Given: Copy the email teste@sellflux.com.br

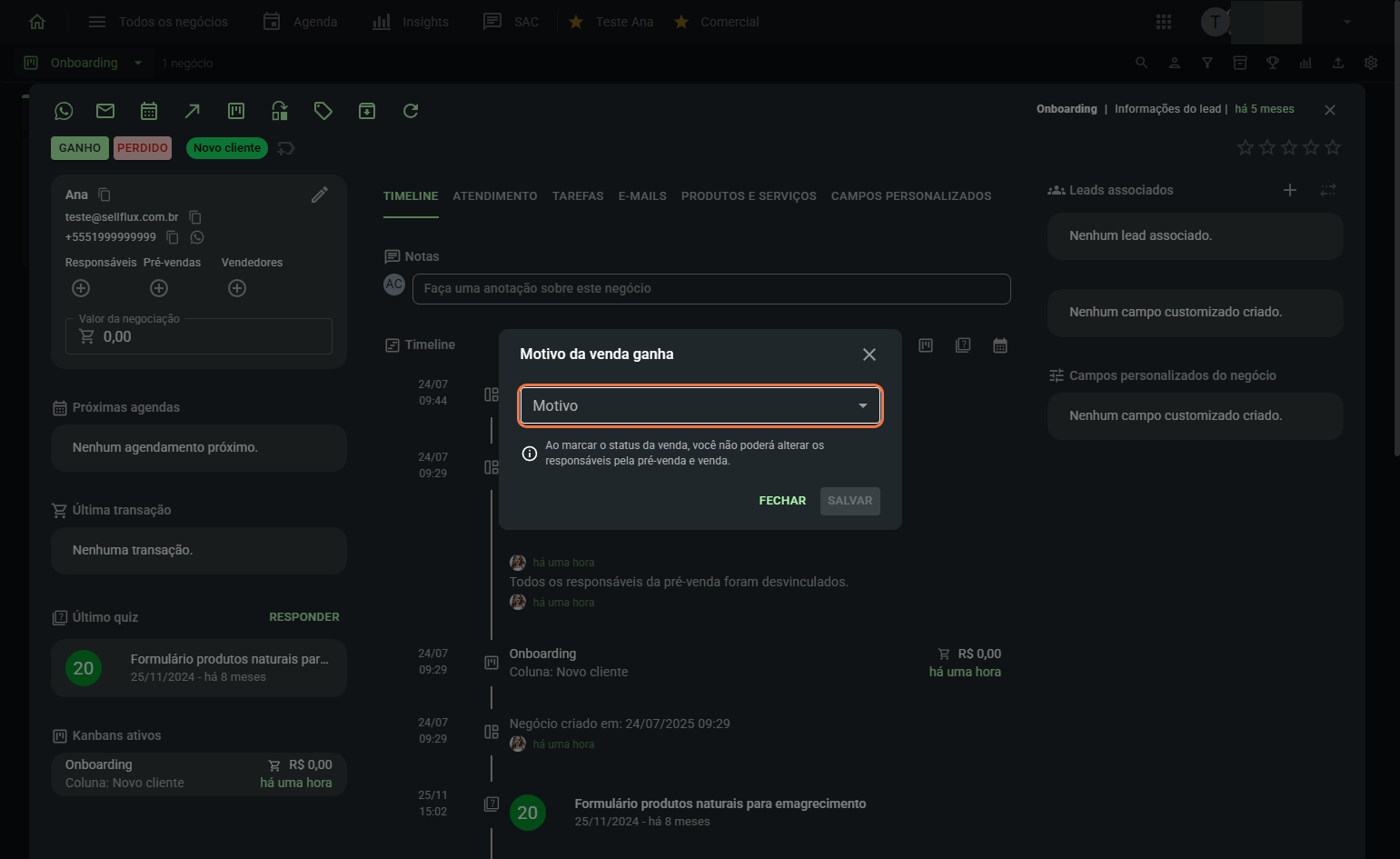Looking at the screenshot, I should [x=195, y=217].
